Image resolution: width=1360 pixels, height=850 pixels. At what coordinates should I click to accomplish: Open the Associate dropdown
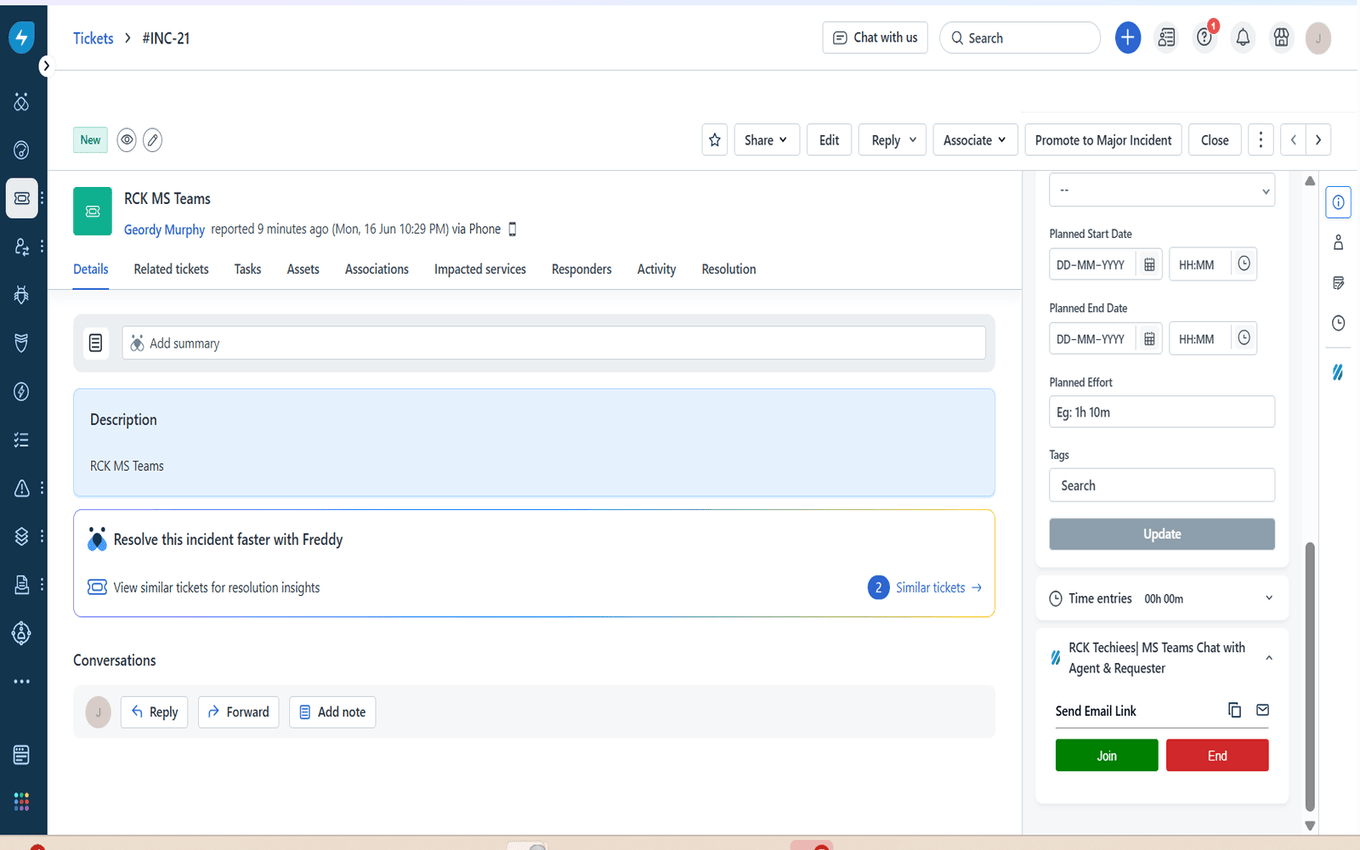pos(975,140)
